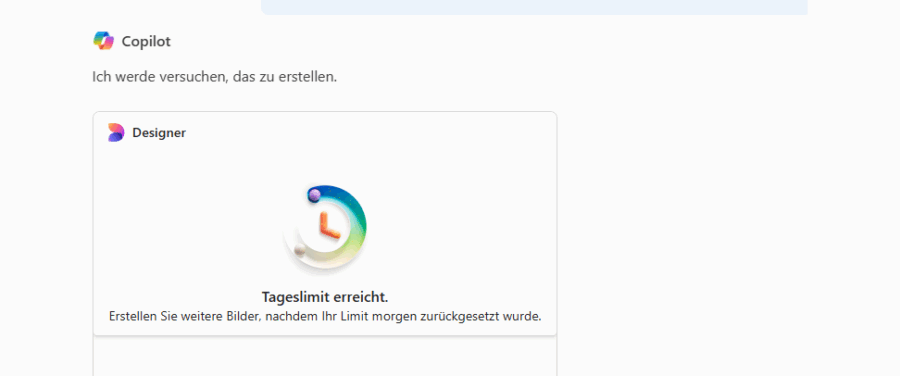This screenshot has height=376, width=900.
Task: Click 'Ich werde versuchen, das zu erstellen.' text
Action: [x=215, y=76]
